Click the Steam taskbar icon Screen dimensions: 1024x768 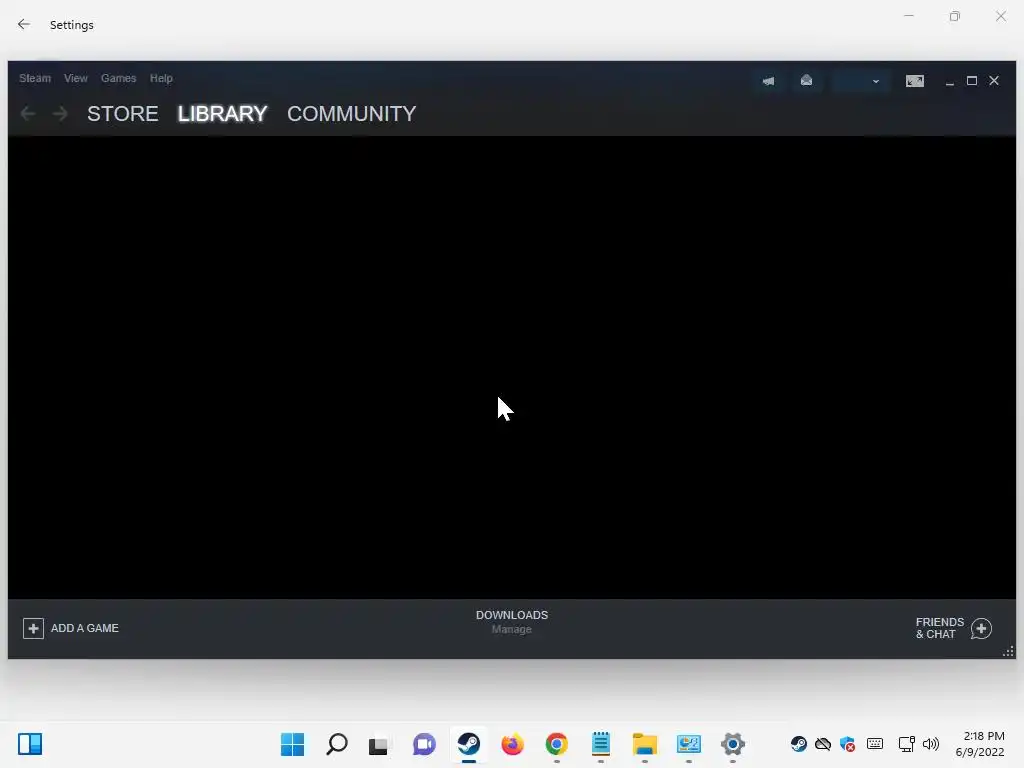[x=469, y=744]
